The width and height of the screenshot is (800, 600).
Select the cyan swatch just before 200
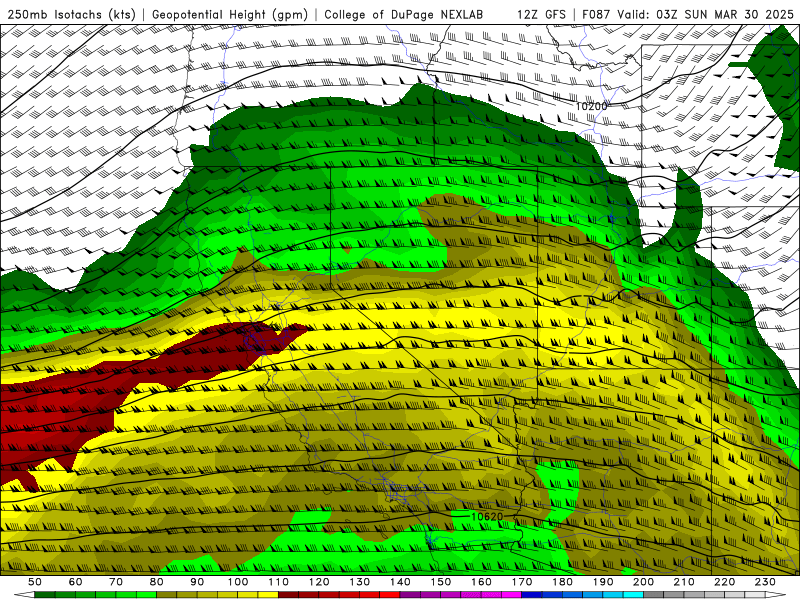point(633,595)
